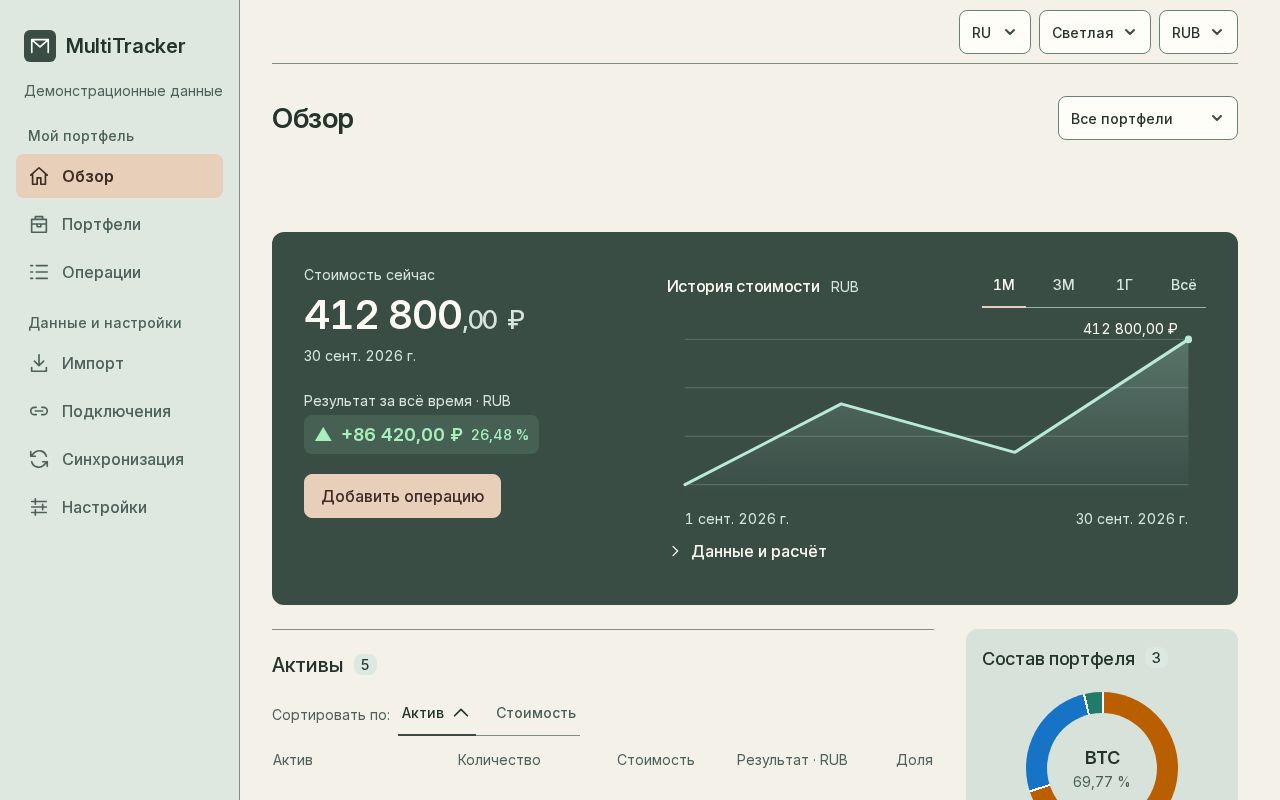Switch chart to 3М period
The width and height of the screenshot is (1280, 800).
coord(1064,285)
